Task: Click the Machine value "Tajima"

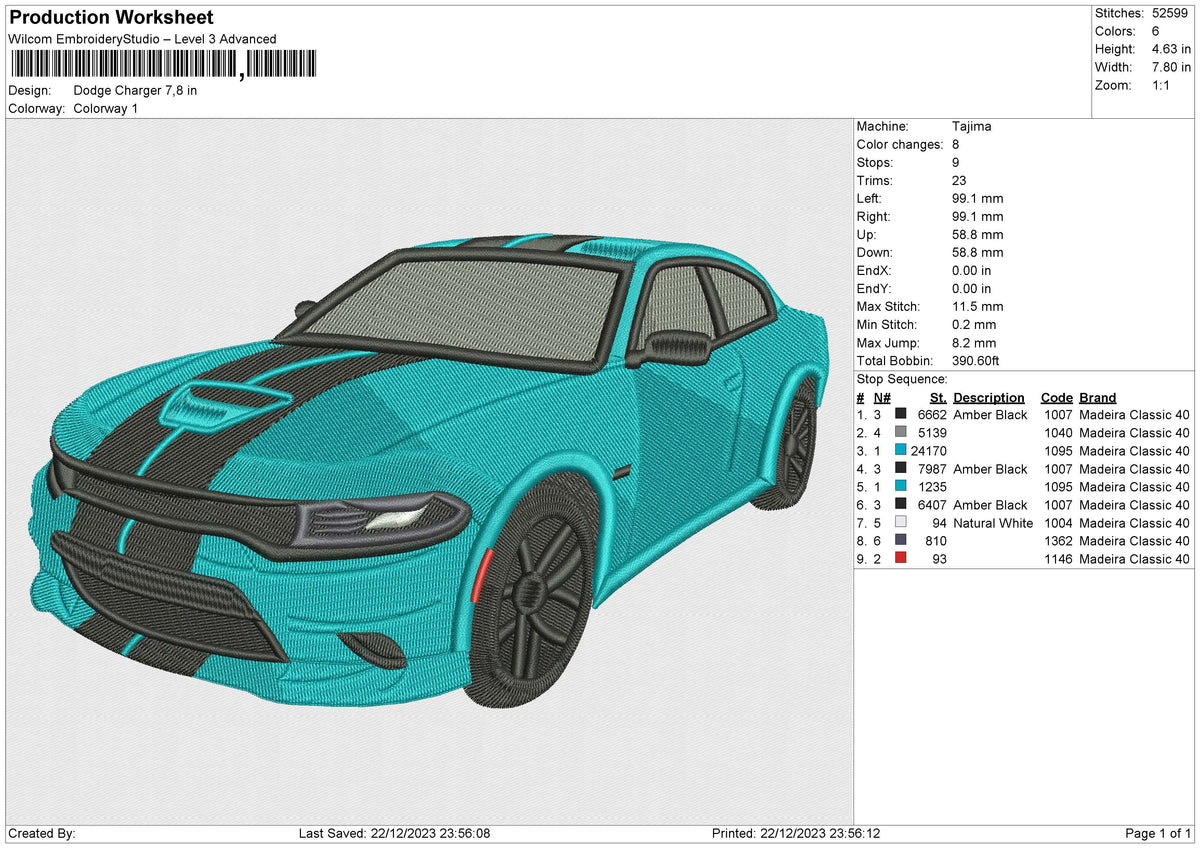Action: pos(972,127)
